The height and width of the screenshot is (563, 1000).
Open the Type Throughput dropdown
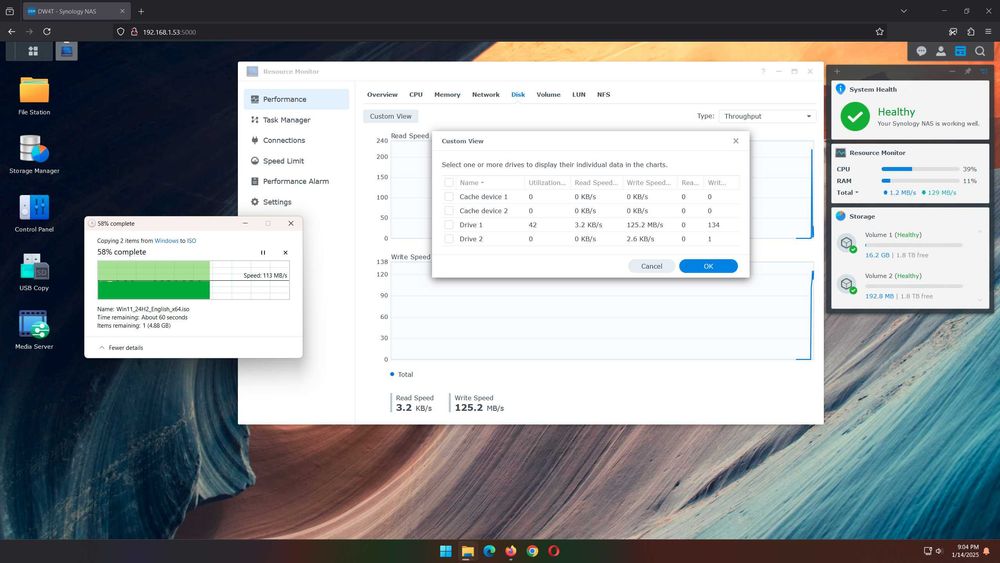click(x=767, y=116)
